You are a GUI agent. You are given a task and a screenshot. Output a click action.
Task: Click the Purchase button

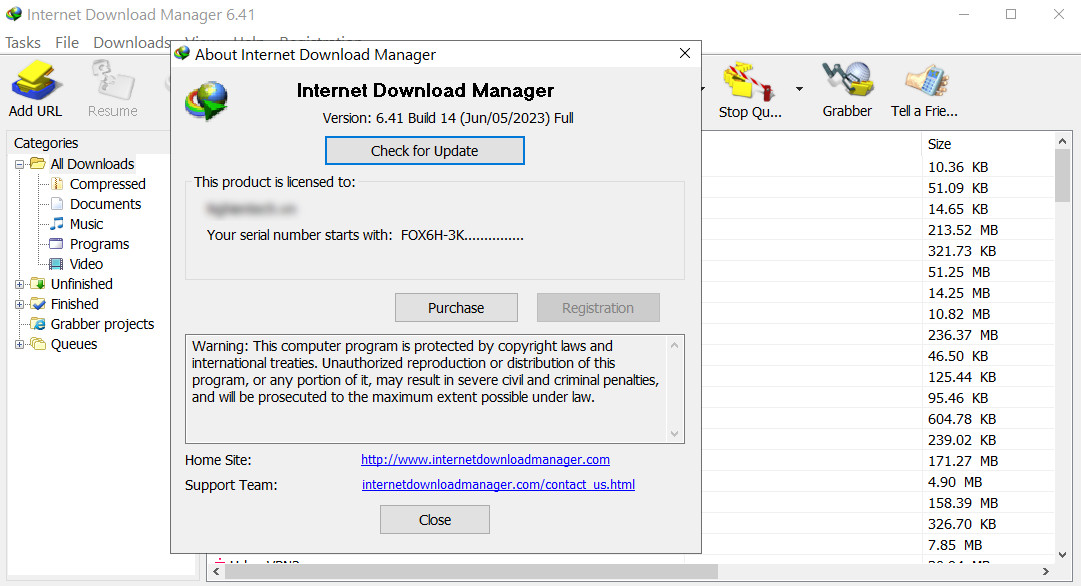tap(456, 307)
